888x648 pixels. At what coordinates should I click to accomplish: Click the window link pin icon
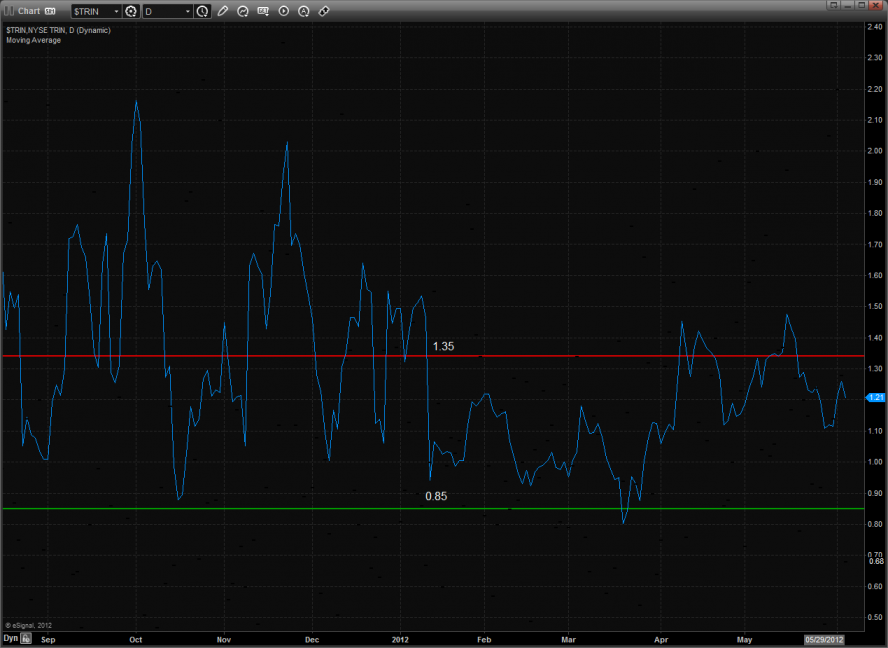[49, 11]
